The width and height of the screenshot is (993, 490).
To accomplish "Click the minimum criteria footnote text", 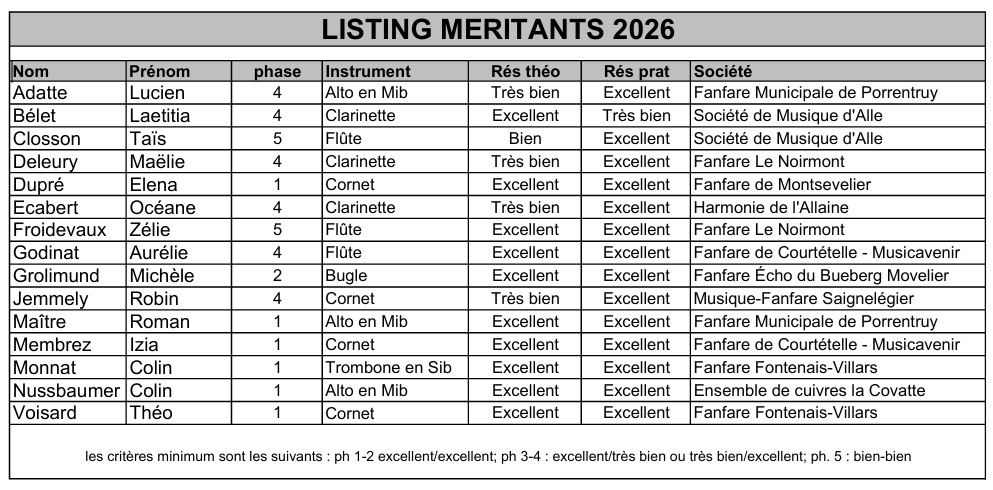I will click(498, 456).
